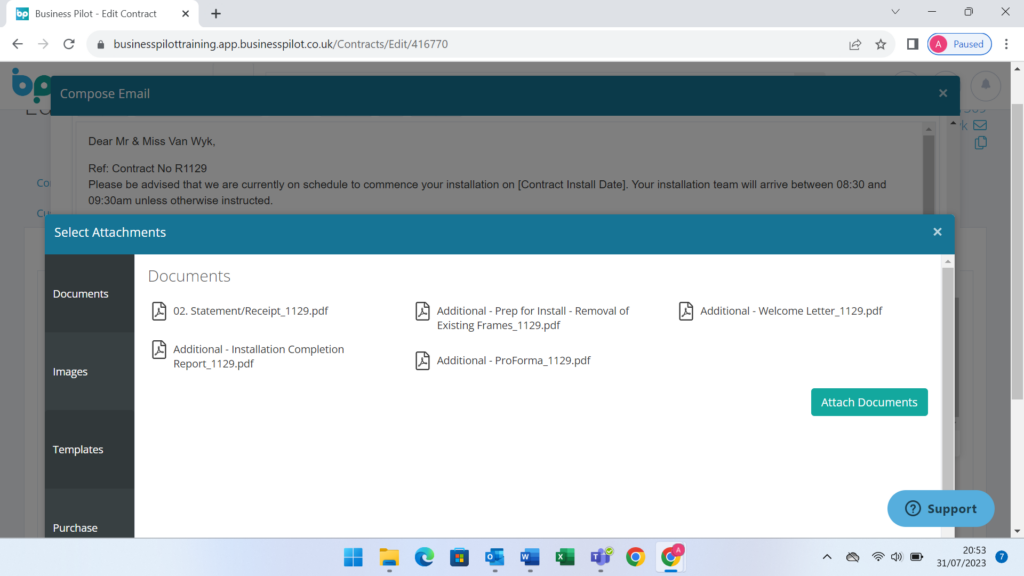Image resolution: width=1024 pixels, height=576 pixels.
Task: Close the Business Pilot browser tab
Action: (x=185, y=14)
